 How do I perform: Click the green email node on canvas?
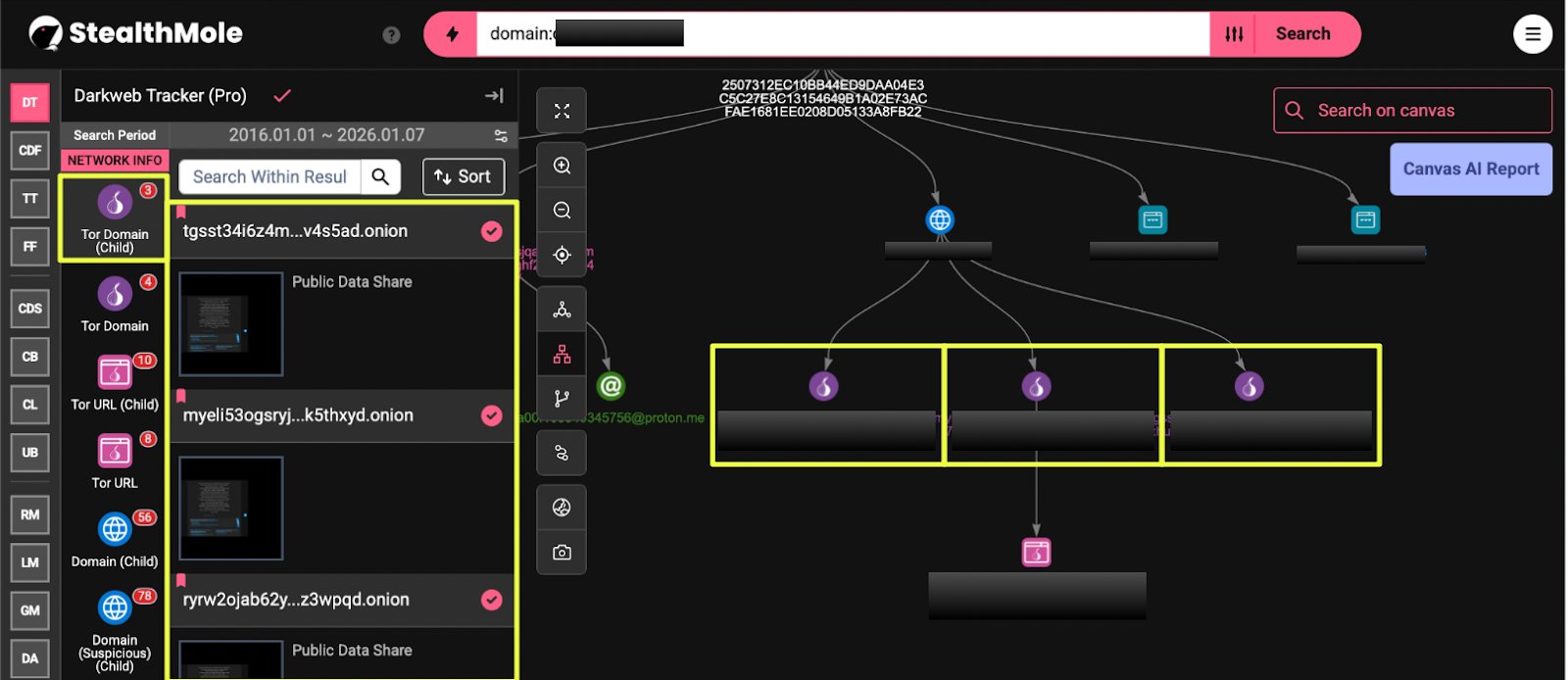point(611,386)
